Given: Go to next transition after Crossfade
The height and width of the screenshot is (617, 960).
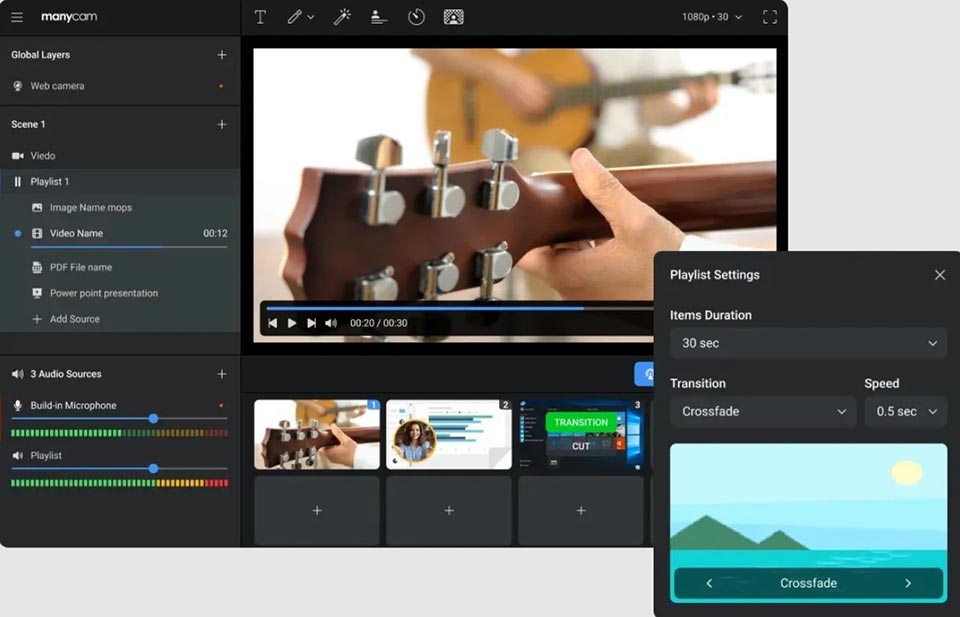Looking at the screenshot, I should pyautogui.click(x=908, y=583).
